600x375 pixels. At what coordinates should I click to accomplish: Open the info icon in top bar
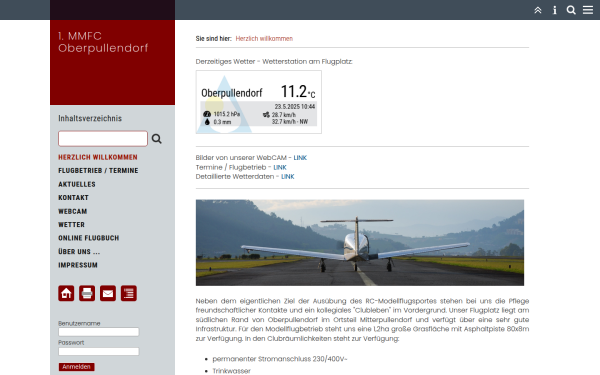[554, 10]
